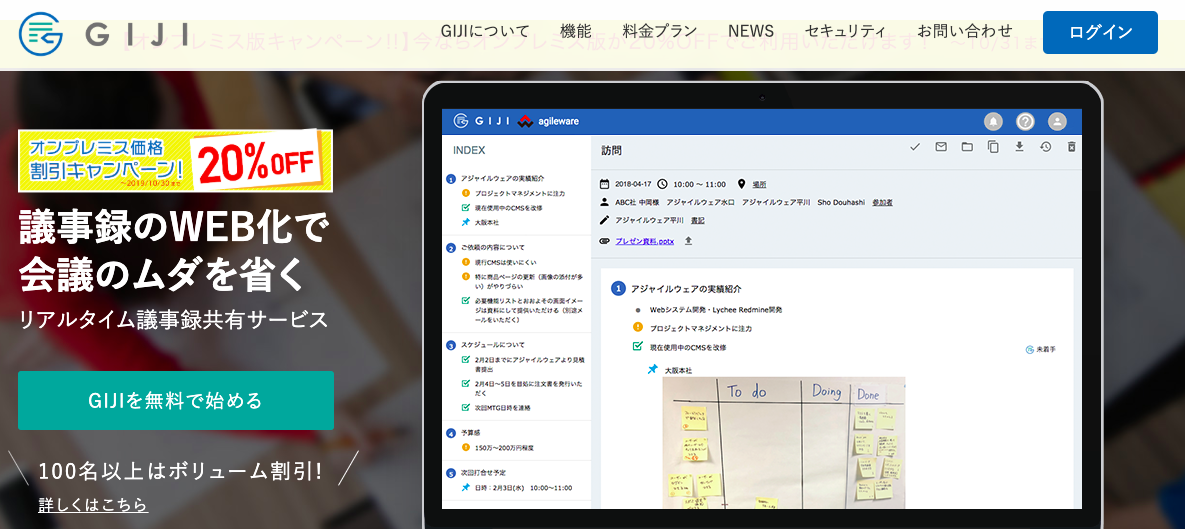1185x529 pixels.
Task: Open the 機能 menu item
Action: click(x=576, y=32)
